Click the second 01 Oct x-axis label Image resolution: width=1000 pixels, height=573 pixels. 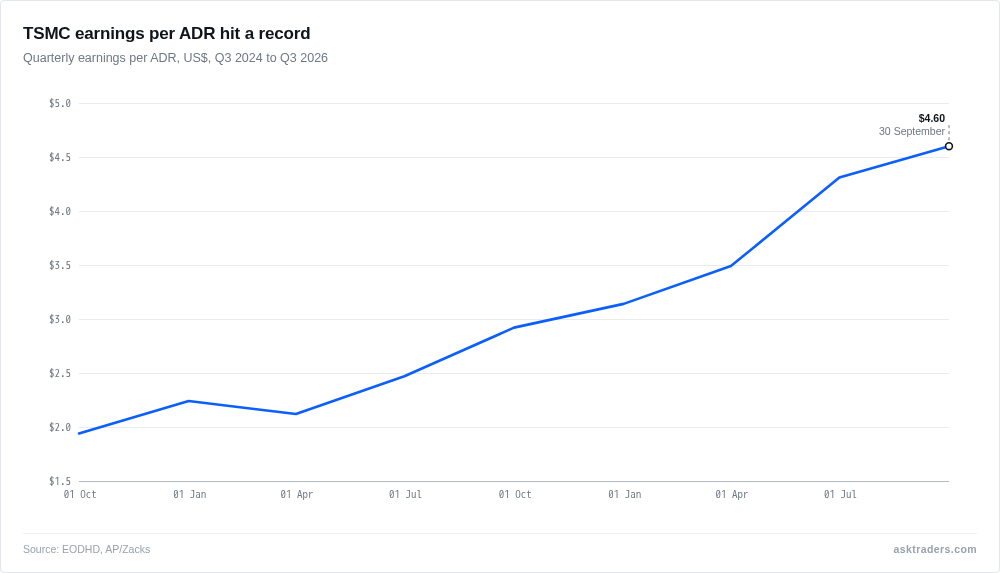pyautogui.click(x=515, y=495)
